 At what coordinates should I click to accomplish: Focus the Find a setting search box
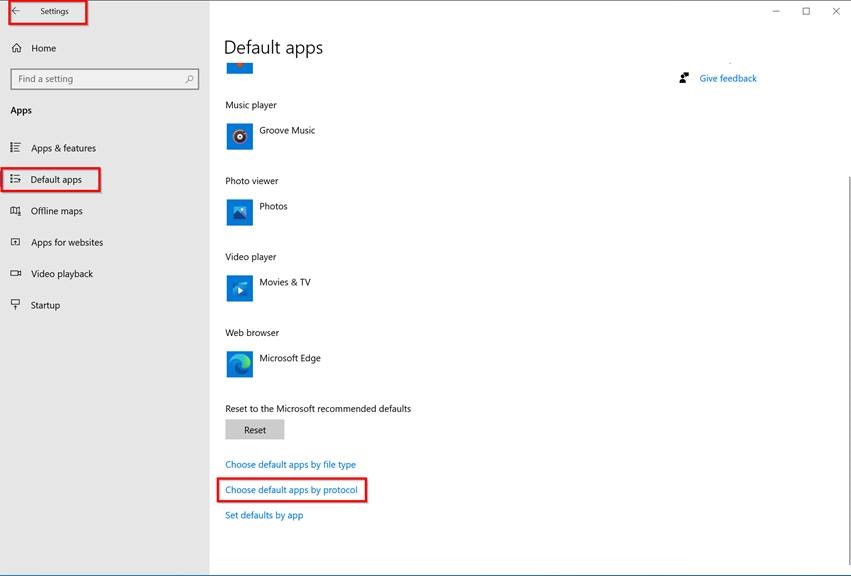[105, 79]
